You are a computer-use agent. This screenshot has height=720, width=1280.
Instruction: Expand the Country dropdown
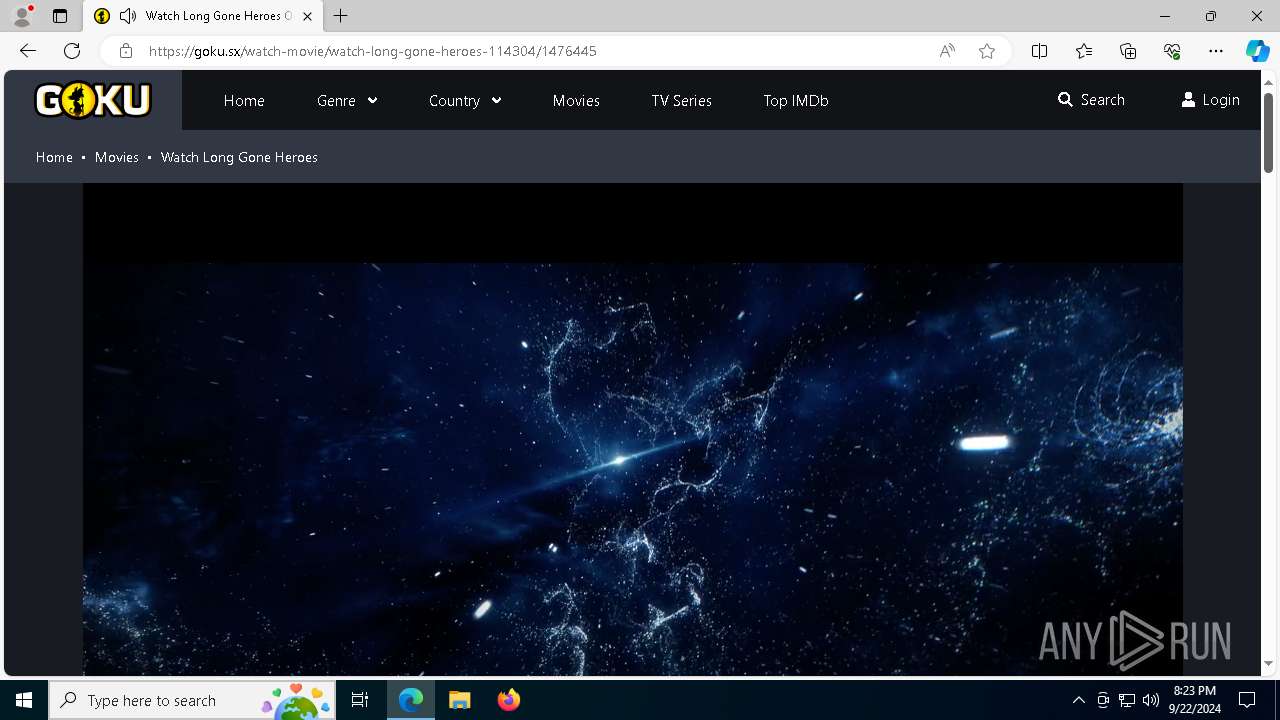pos(465,100)
